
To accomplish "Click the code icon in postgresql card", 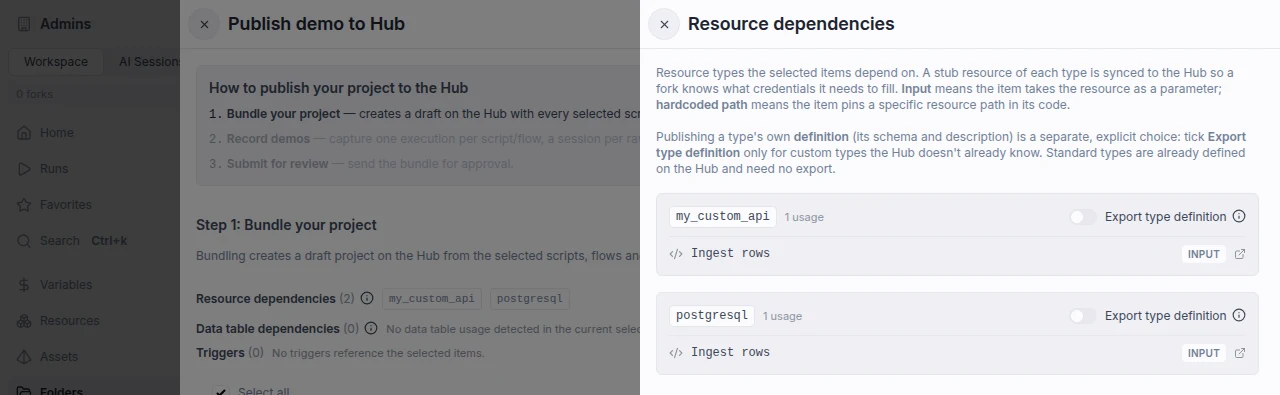I will [x=676, y=353].
